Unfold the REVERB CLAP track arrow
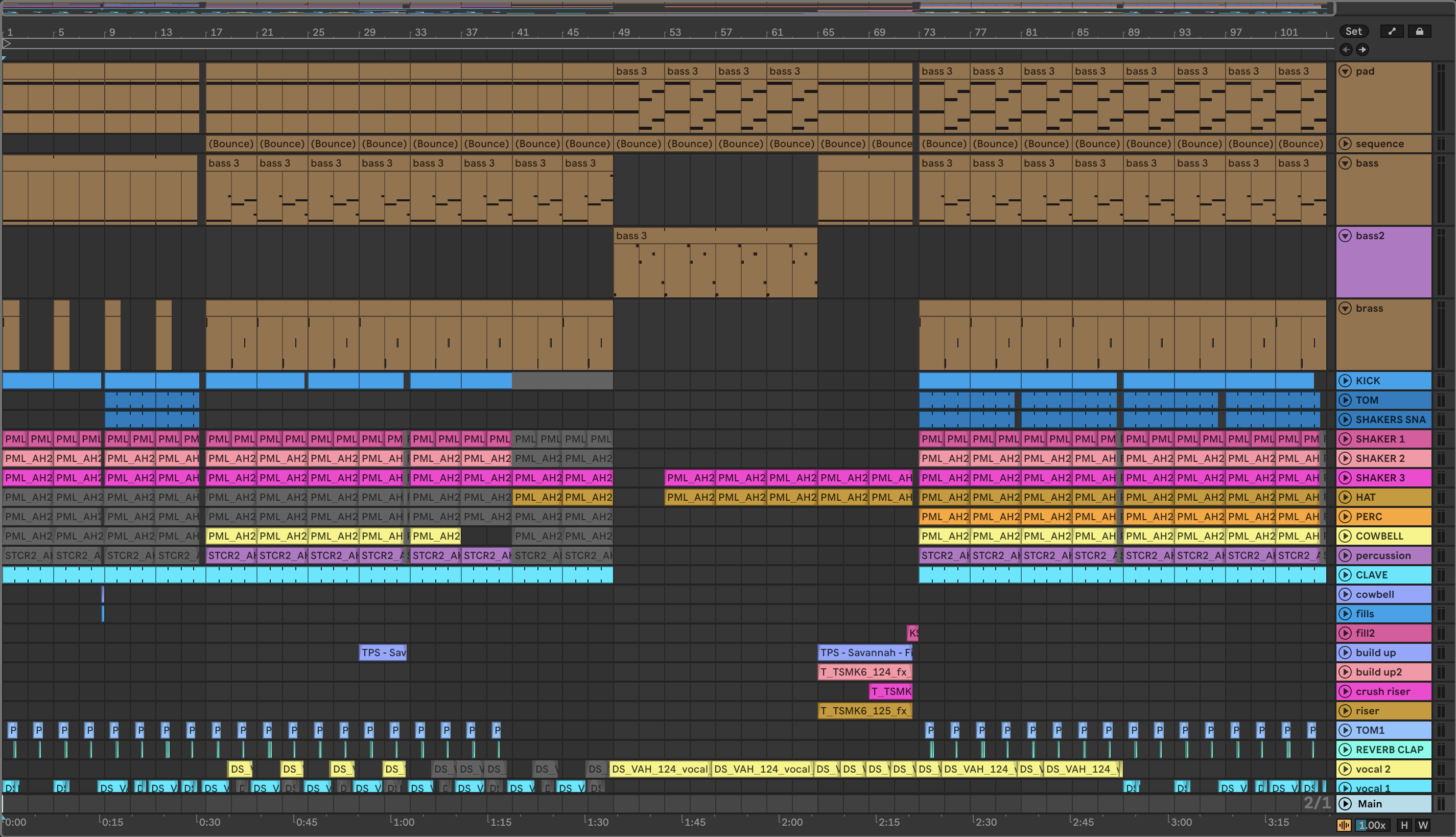The image size is (1456, 837). [1345, 750]
